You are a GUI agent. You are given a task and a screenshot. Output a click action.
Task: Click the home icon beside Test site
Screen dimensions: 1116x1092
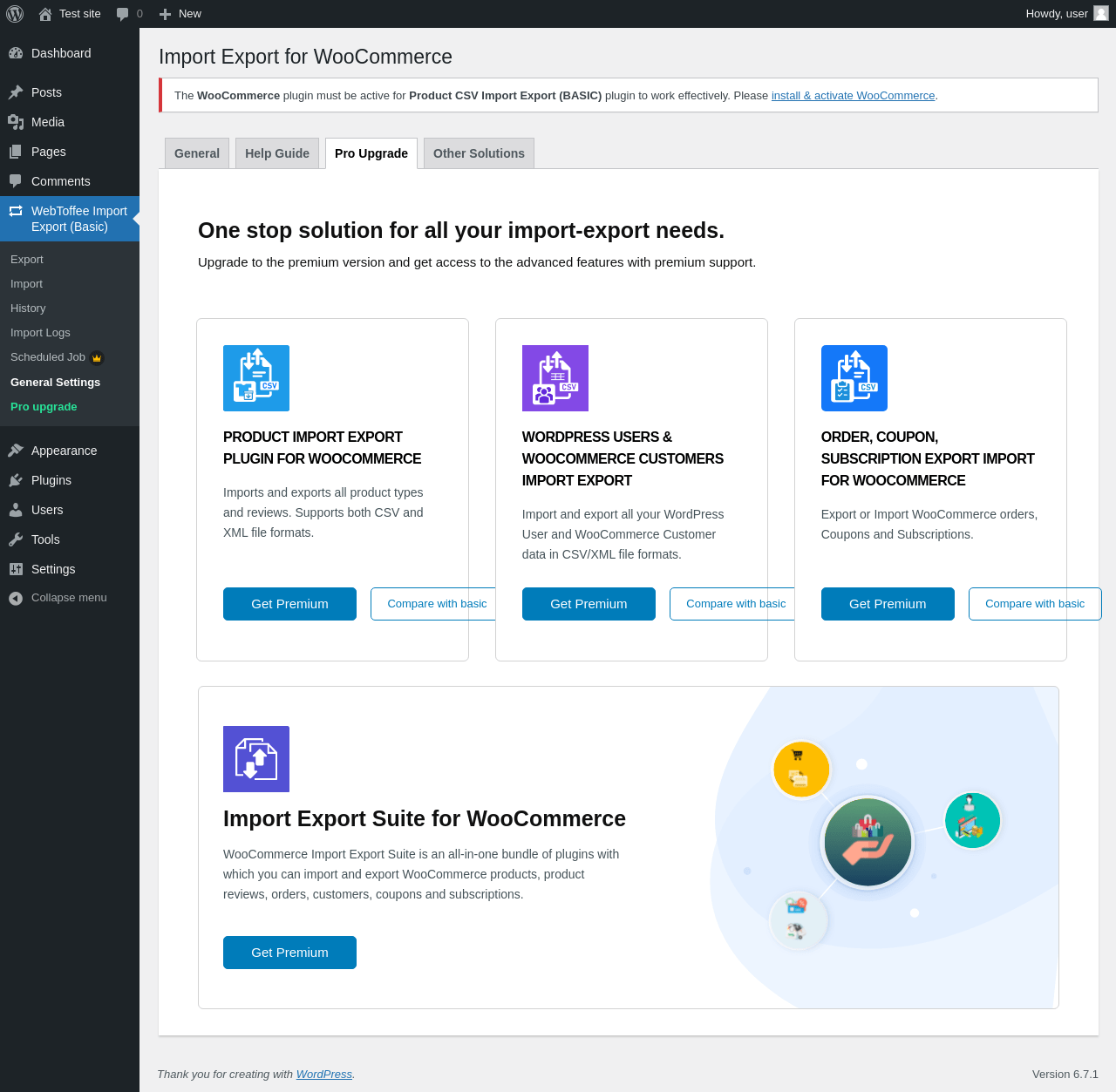tap(45, 14)
